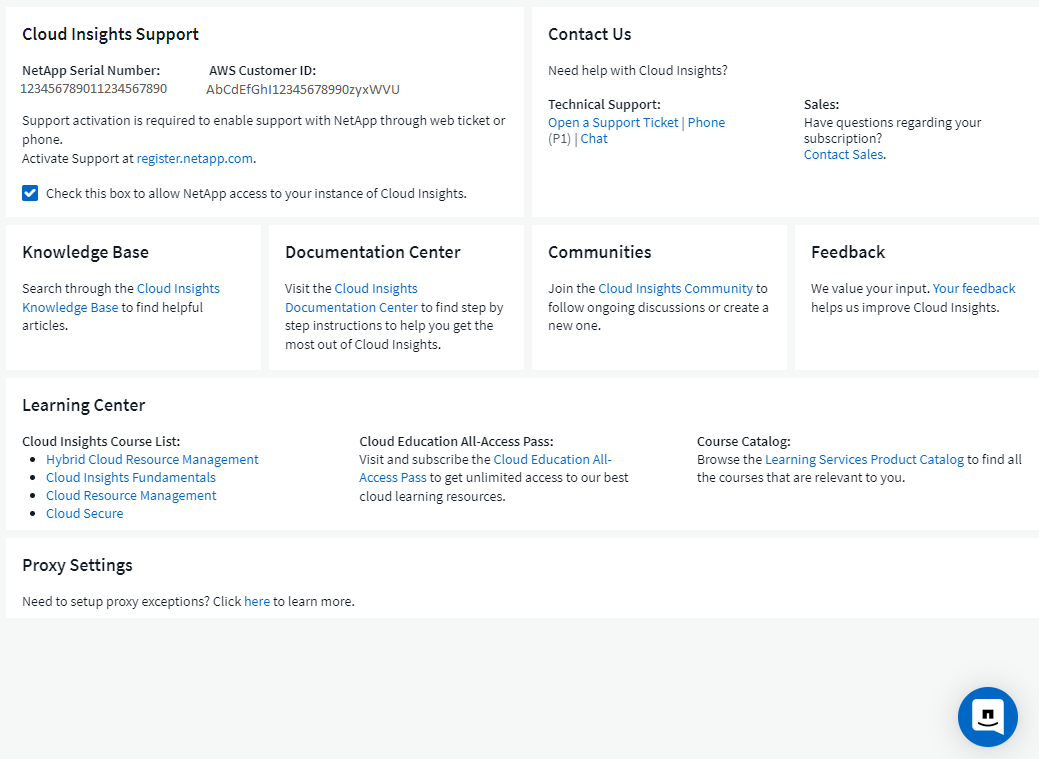Screen dimensions: 1039x759
Task: Click Open a Support Ticket link
Action: (613, 123)
